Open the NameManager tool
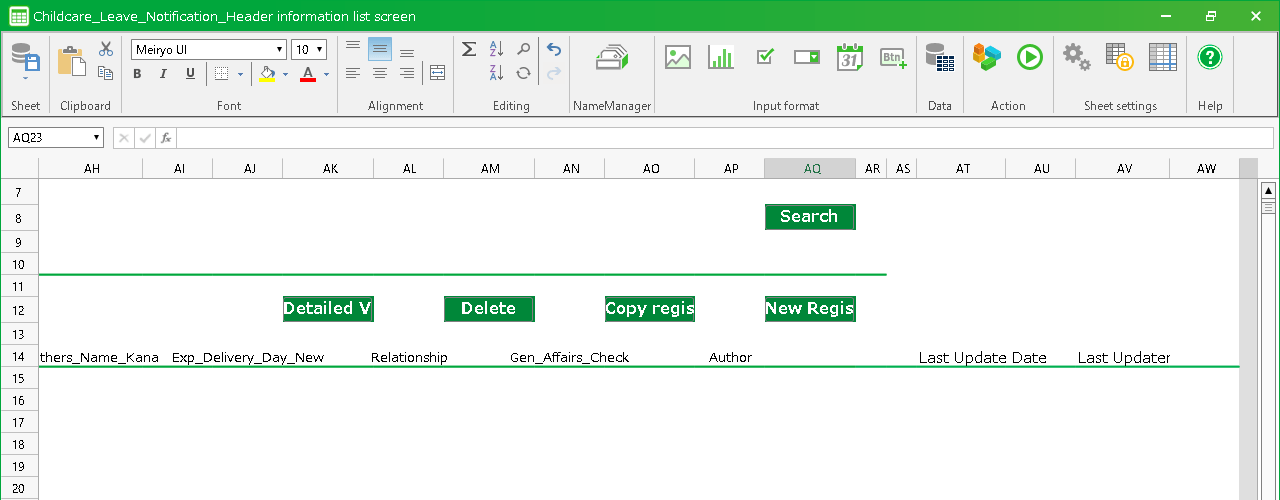Viewport: 1280px width, 500px height. 611,58
